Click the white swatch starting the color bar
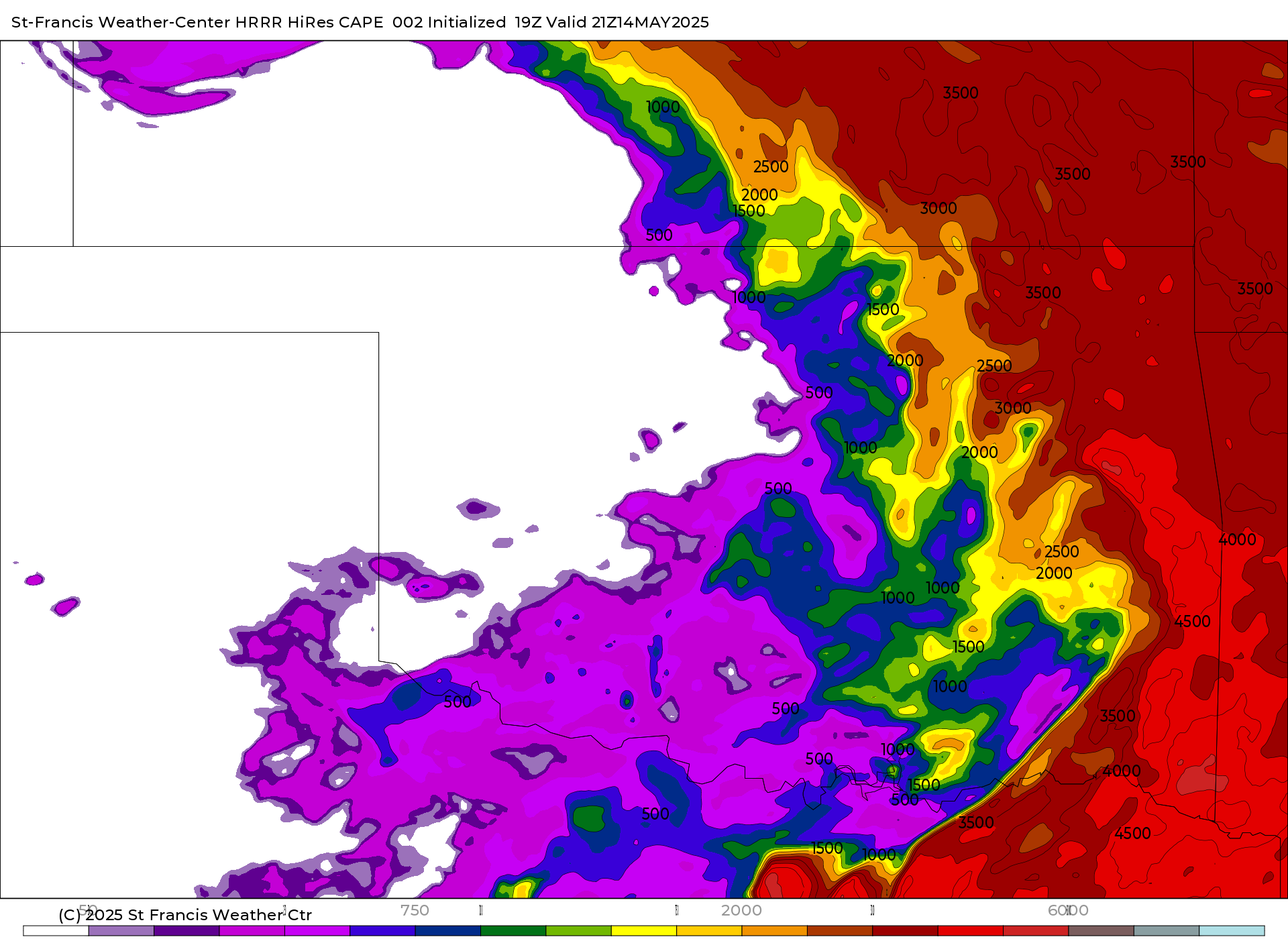 (56, 931)
